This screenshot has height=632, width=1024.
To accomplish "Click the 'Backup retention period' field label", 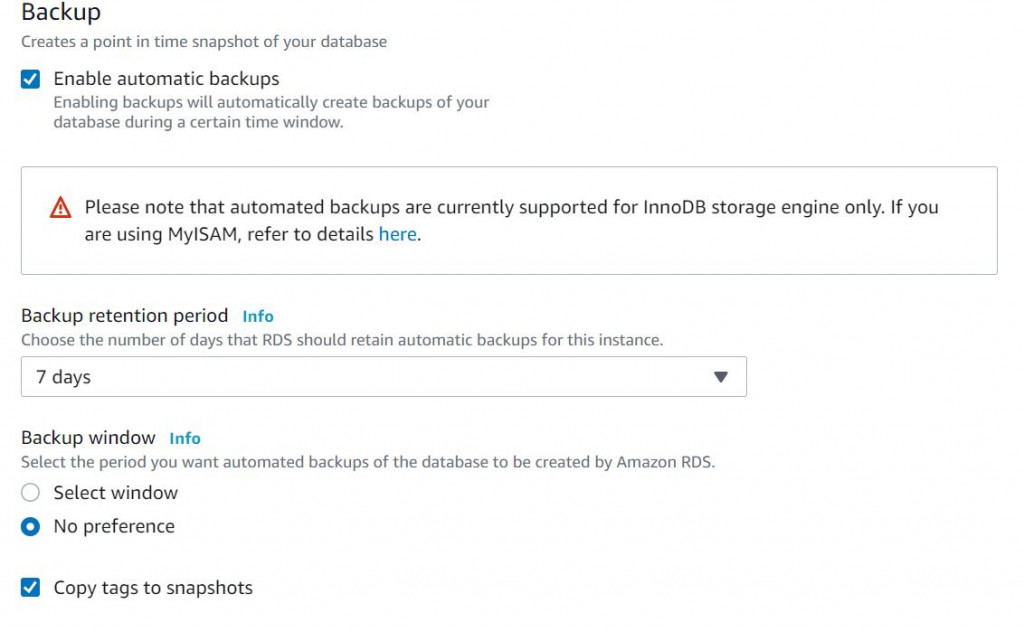I will tap(125, 316).
